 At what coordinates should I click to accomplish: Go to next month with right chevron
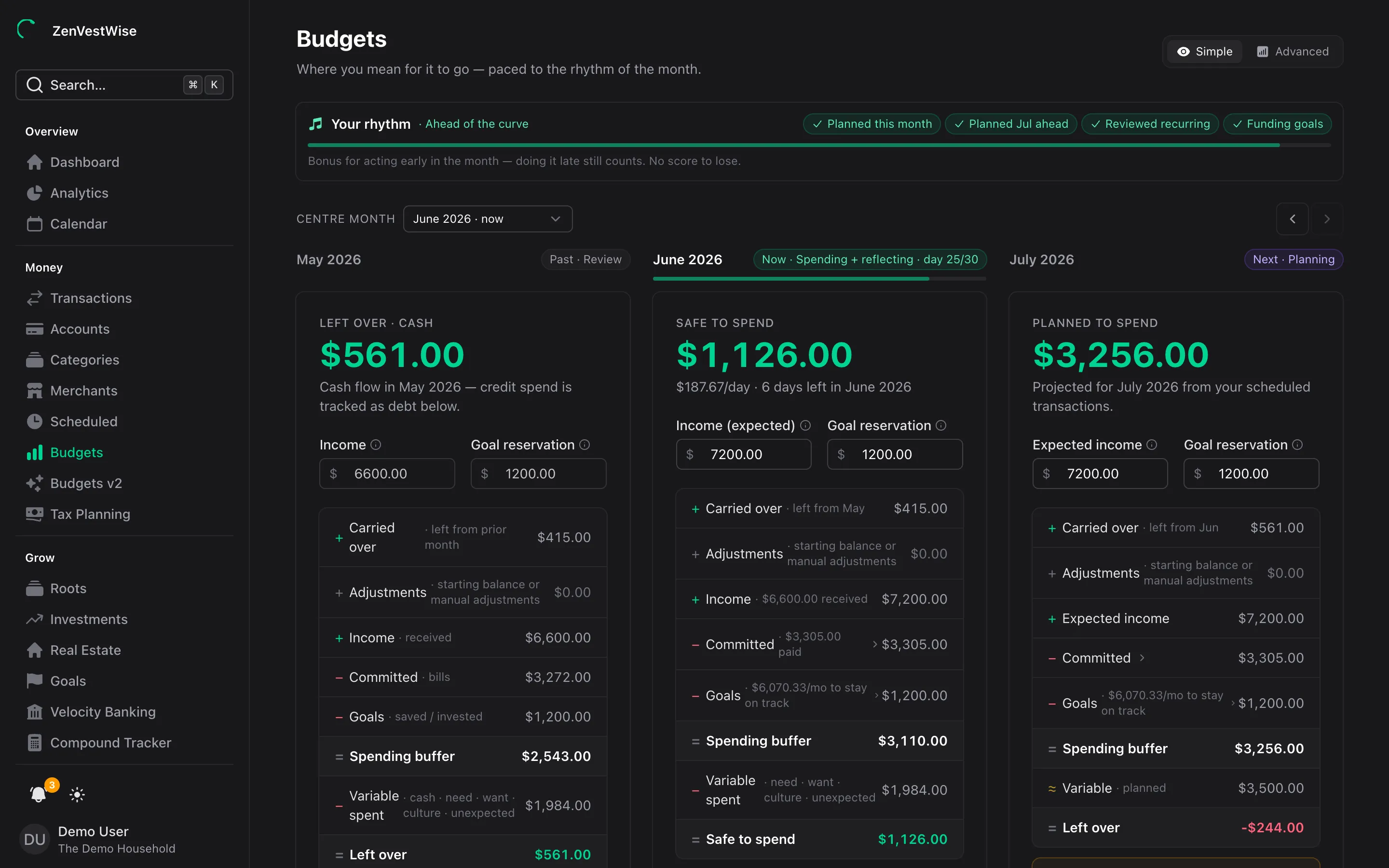[x=1326, y=219]
